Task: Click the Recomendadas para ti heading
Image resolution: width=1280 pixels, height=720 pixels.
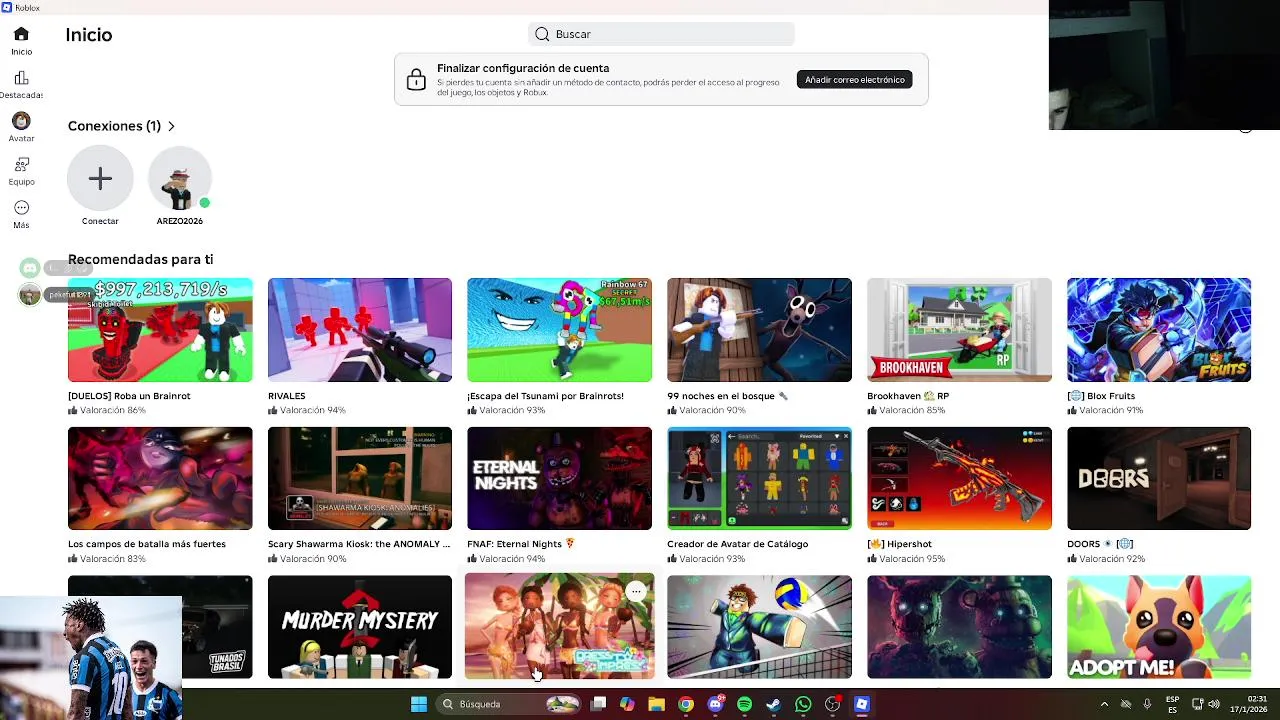Action: click(x=140, y=259)
